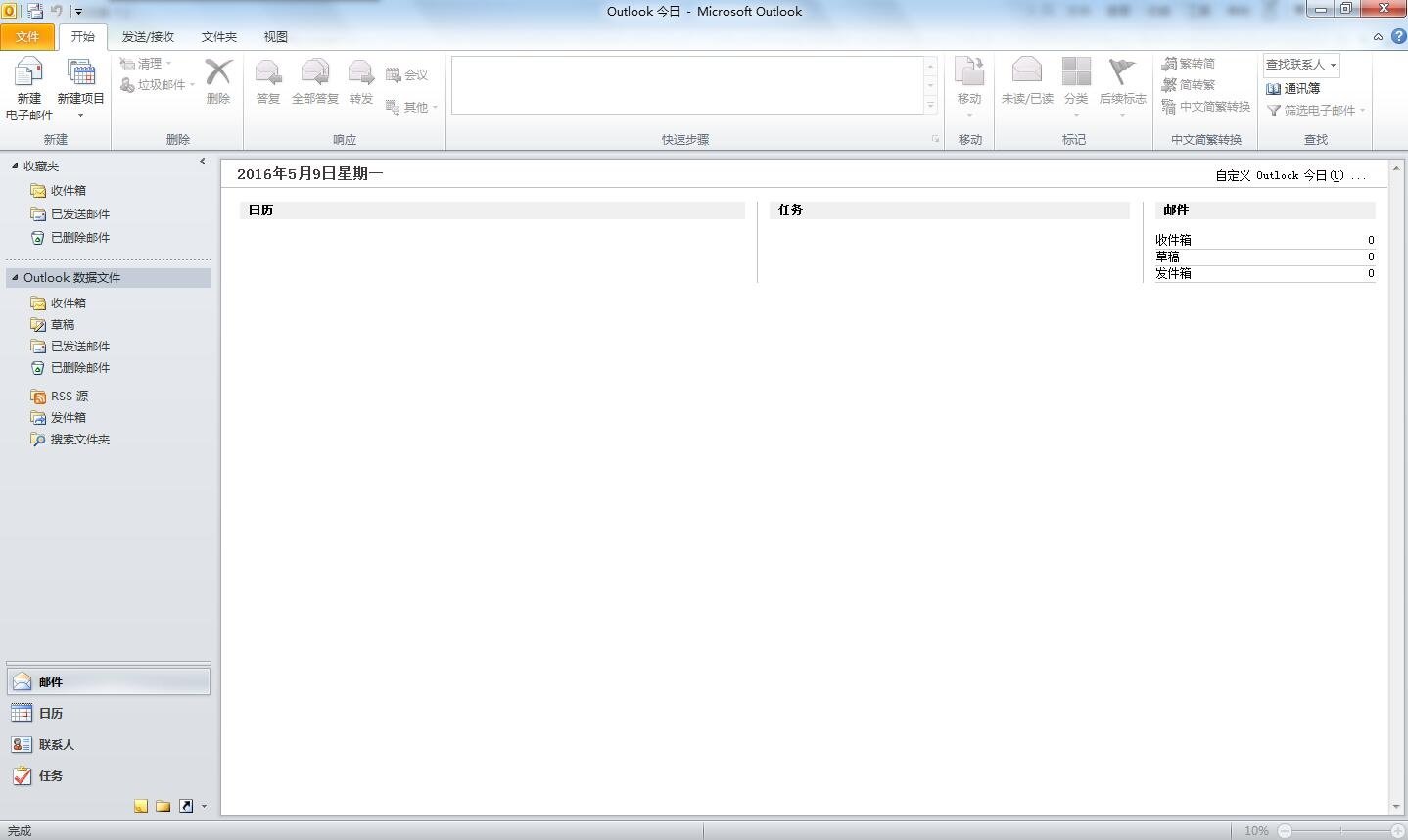Open Contacts (联系人) in navigation pane

56,745
